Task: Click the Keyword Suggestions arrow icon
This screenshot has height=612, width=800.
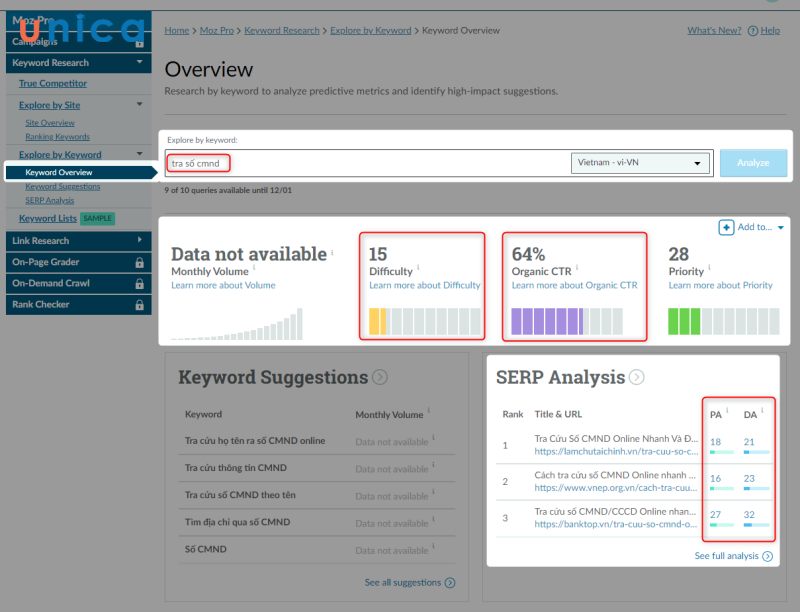Action: [x=380, y=378]
